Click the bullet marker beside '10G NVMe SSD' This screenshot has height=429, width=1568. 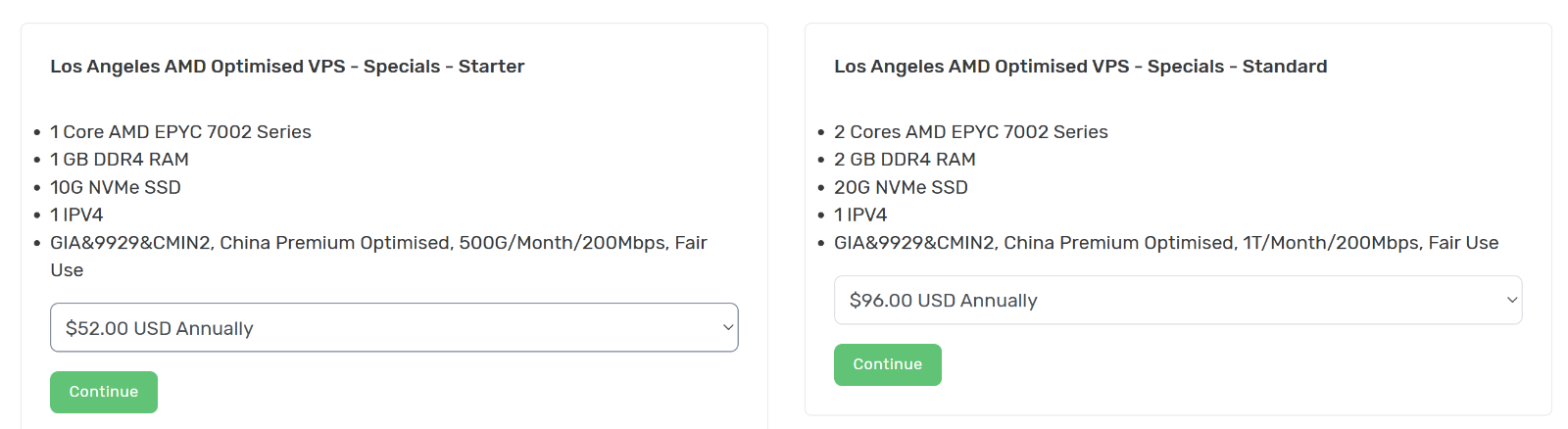(37, 188)
